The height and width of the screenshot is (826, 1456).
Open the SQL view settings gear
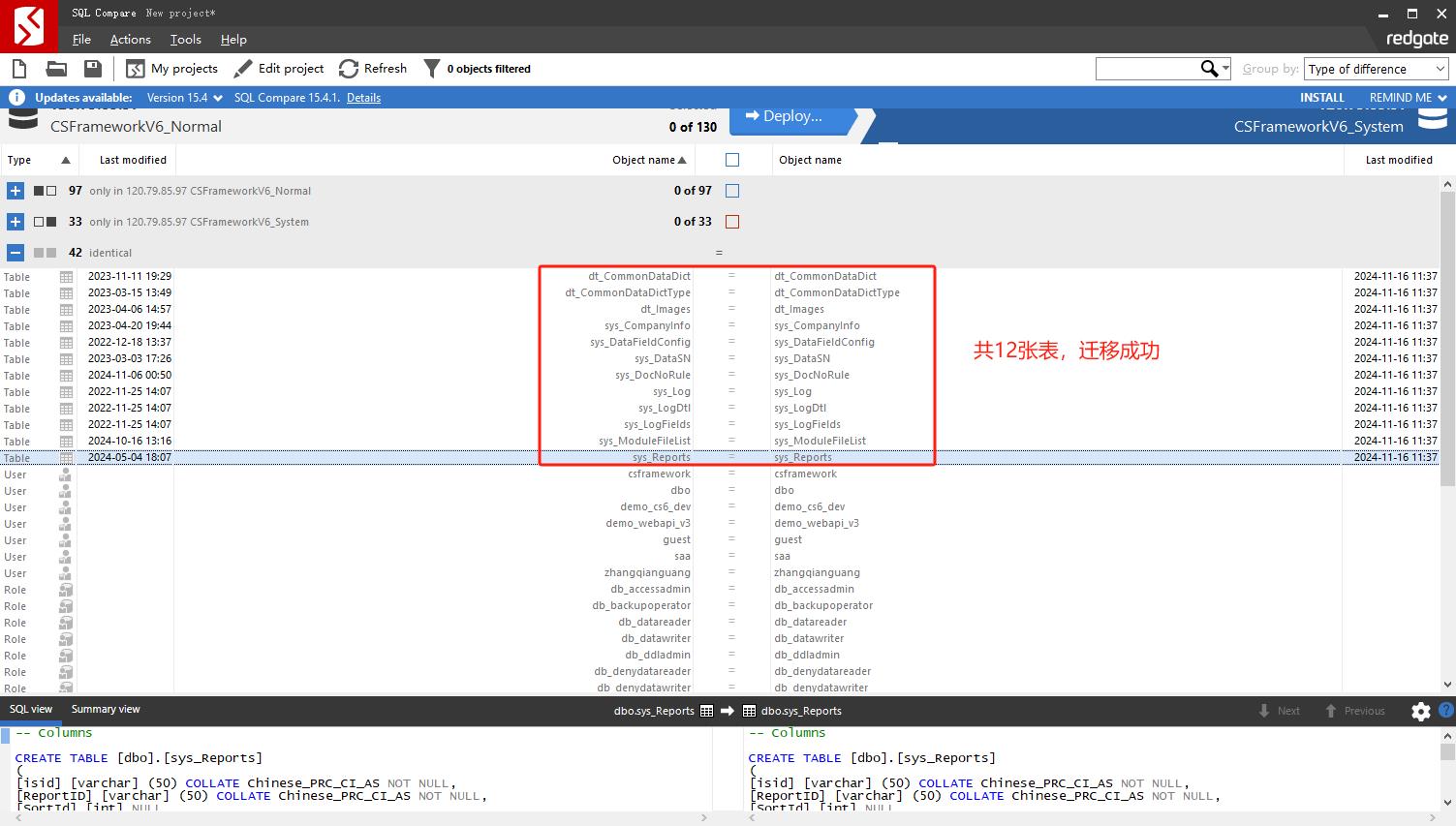[x=1420, y=712]
